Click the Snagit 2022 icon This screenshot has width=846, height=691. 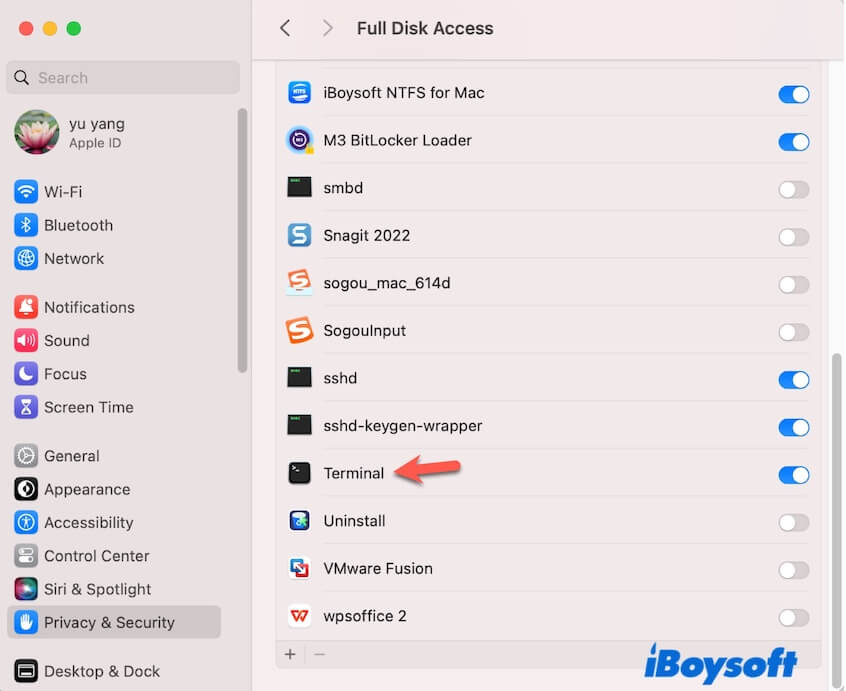(299, 236)
